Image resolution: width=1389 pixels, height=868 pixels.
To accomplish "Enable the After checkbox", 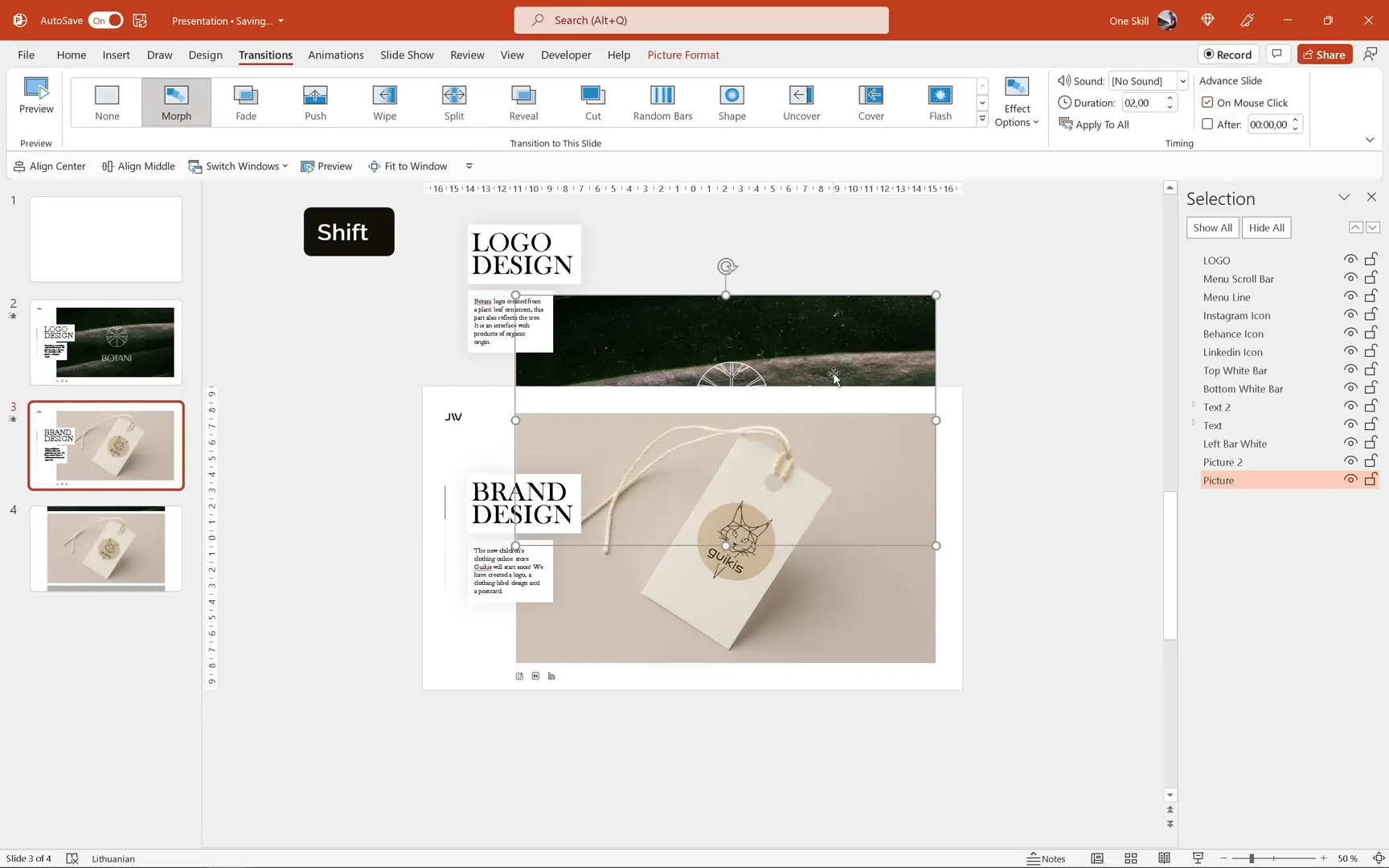I will 1207,124.
